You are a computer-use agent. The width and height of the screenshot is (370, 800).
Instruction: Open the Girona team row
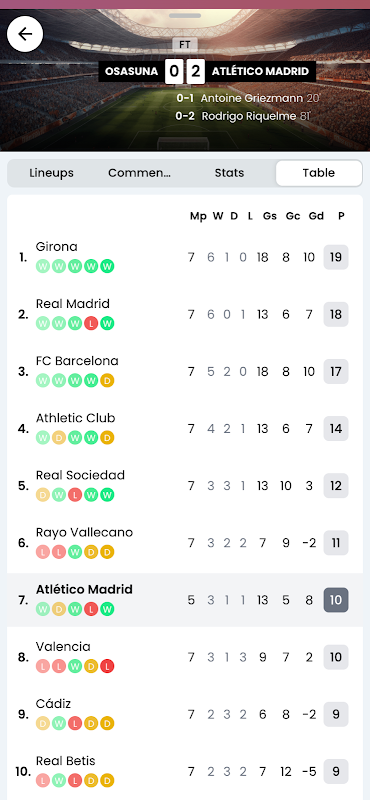[185, 257]
